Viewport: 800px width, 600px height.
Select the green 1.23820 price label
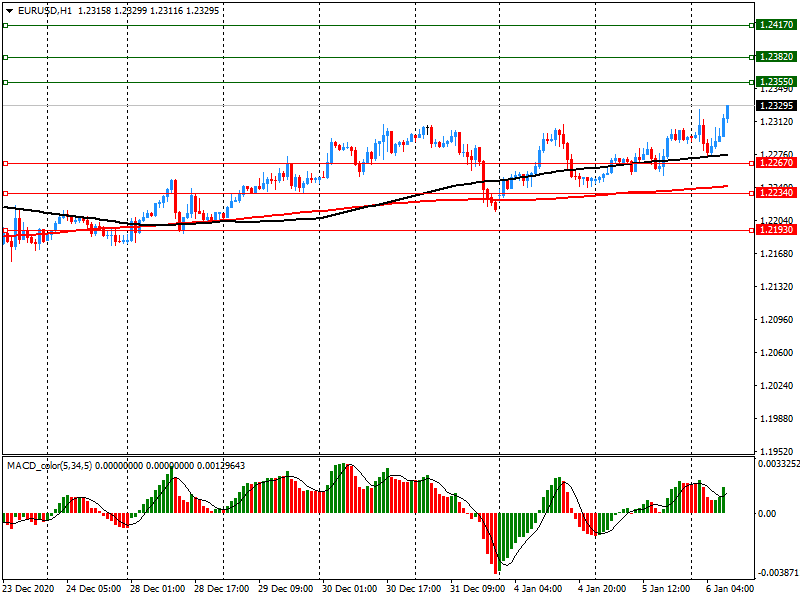[776, 57]
